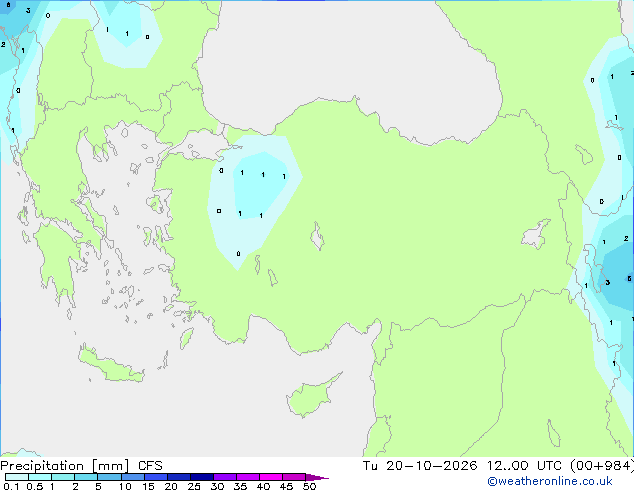634x490 pixels.
Task: Click the weatheronline.co.uk copyright link
Action: point(550,481)
